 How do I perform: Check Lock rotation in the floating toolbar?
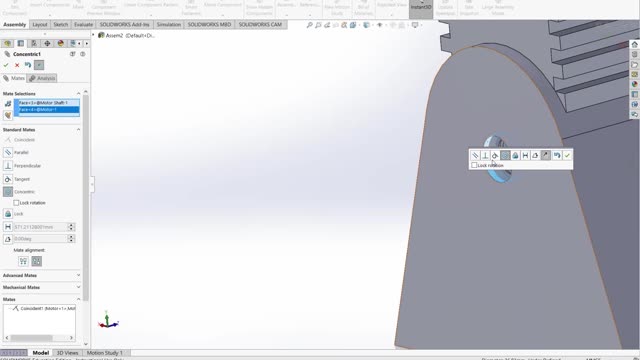tap(474, 165)
